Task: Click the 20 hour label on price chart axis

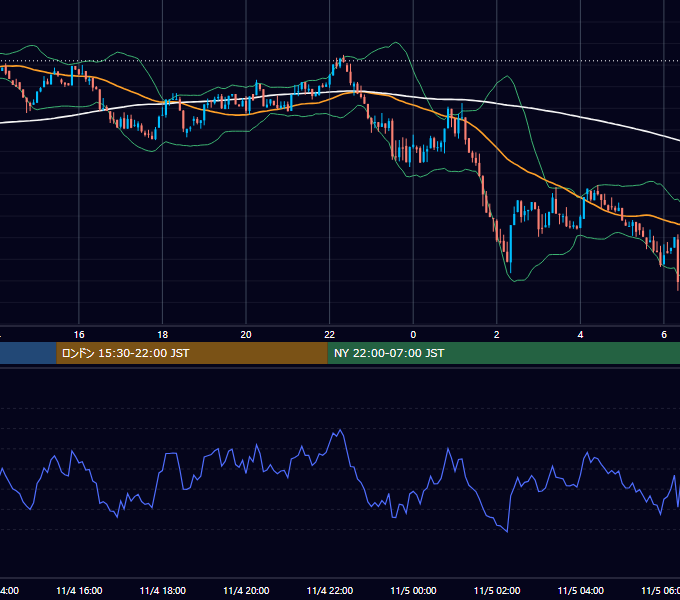Action: click(246, 335)
